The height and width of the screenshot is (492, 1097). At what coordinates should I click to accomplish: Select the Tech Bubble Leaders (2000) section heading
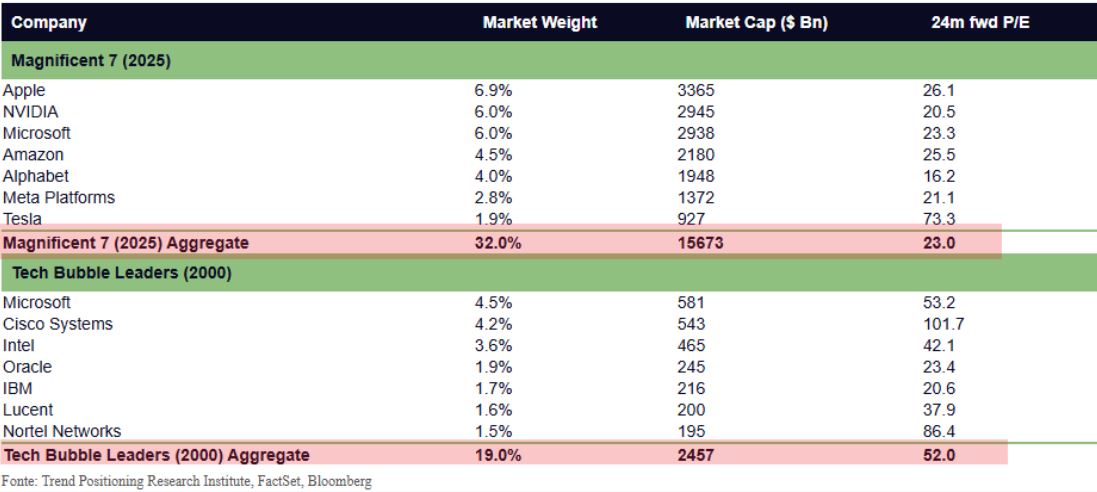pyautogui.click(x=121, y=274)
